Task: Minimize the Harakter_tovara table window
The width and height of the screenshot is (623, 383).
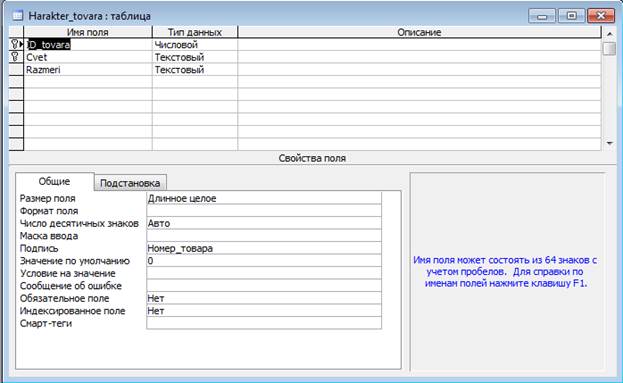Action: click(x=542, y=16)
